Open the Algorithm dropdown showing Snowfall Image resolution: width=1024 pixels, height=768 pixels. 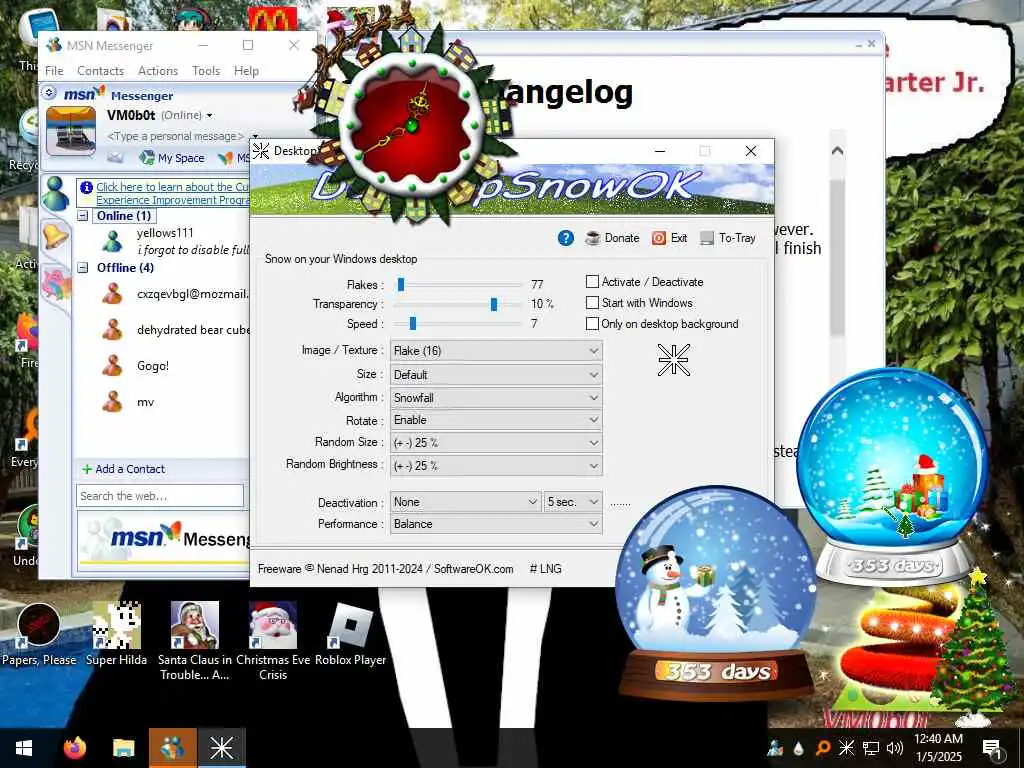(x=496, y=398)
